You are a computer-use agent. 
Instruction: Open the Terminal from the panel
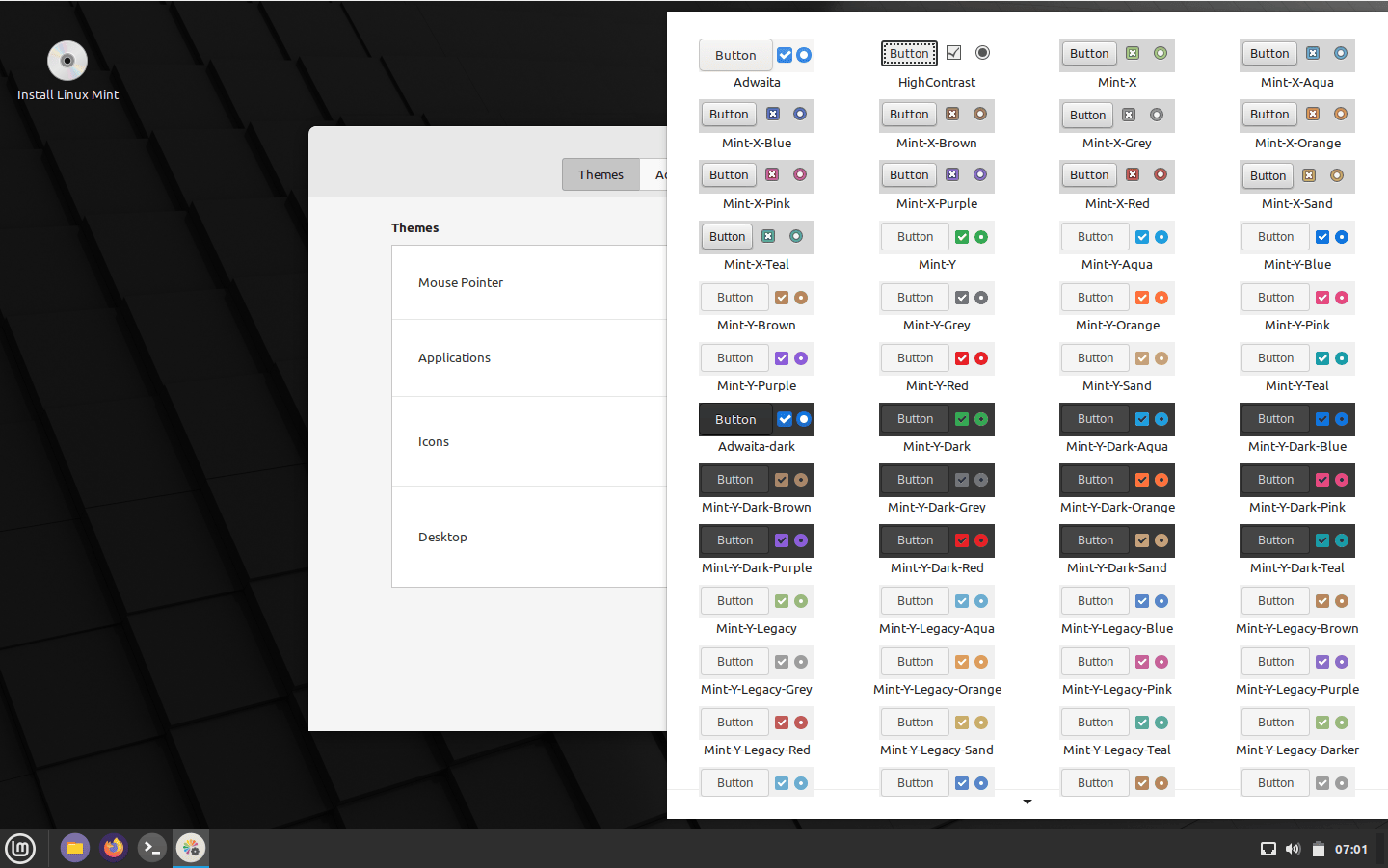152,848
